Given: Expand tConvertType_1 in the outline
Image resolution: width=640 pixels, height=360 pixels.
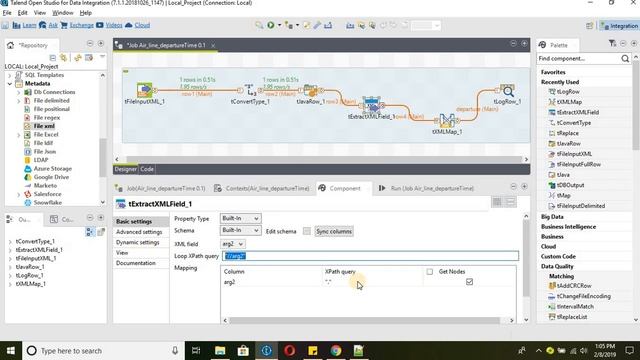Looking at the screenshot, I should click(10, 242).
